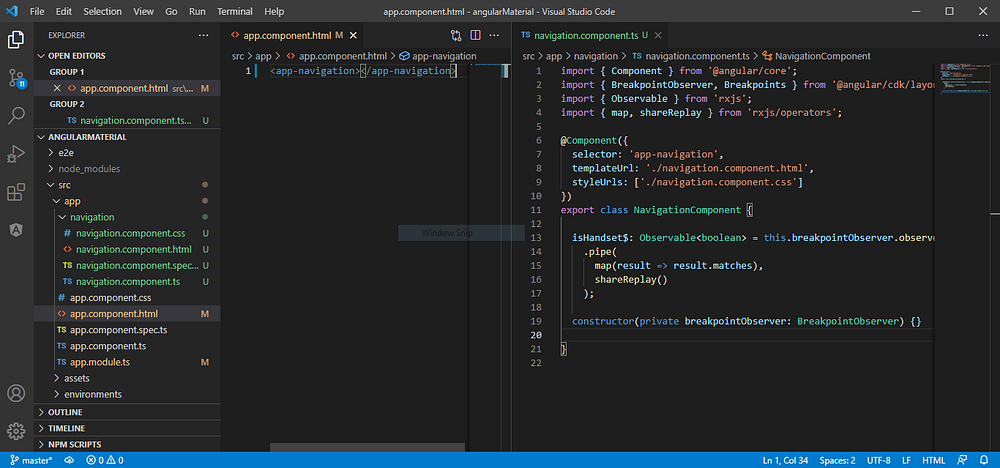
Task: Expand the e2e folder
Action: 65,153
